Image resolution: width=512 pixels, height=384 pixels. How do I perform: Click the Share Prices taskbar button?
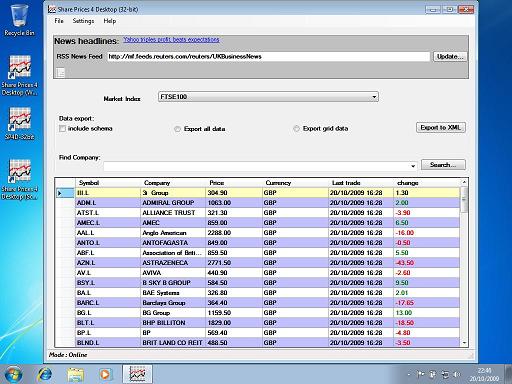click(137, 374)
